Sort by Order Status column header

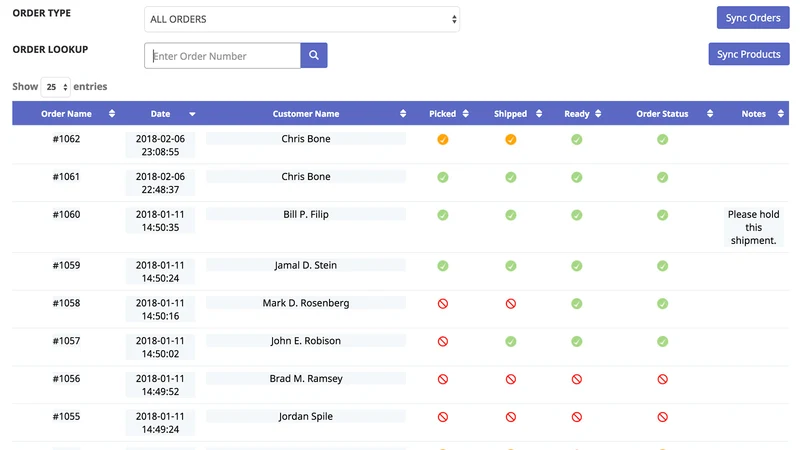click(x=662, y=114)
